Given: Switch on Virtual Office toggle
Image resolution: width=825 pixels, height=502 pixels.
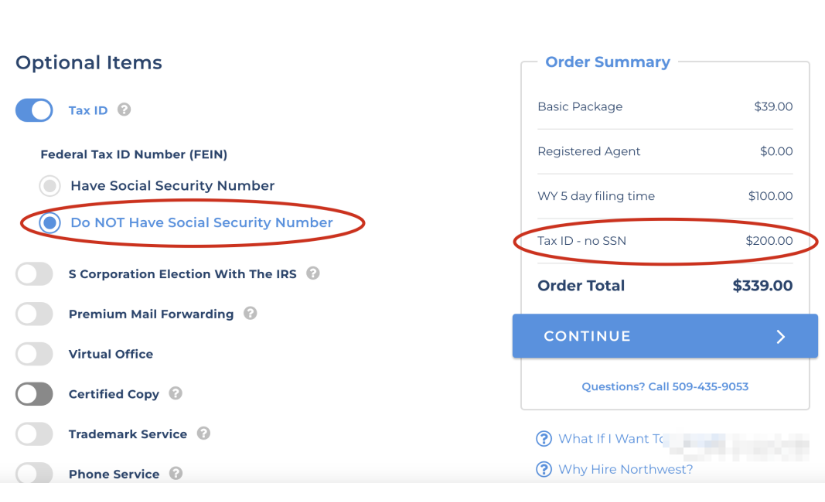Looking at the screenshot, I should 34,353.
